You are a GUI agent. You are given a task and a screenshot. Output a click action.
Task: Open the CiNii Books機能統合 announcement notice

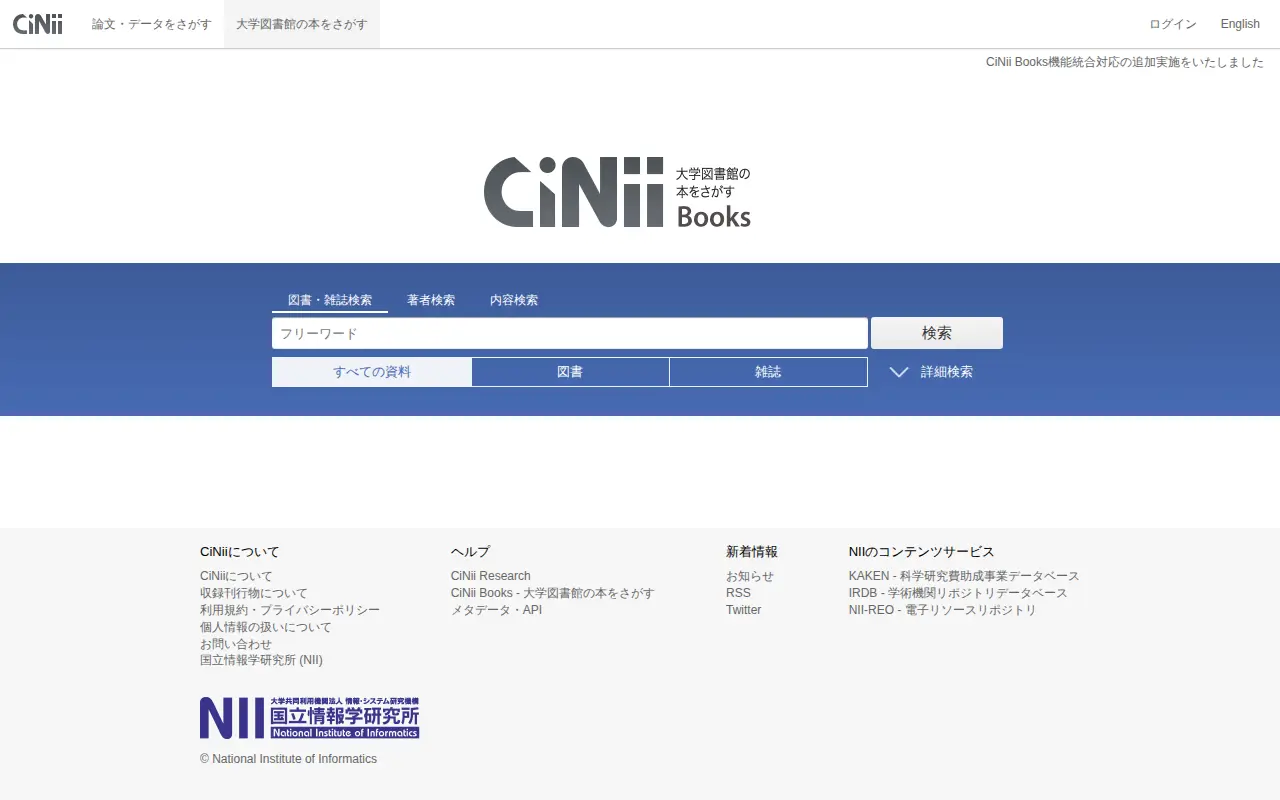point(1125,62)
